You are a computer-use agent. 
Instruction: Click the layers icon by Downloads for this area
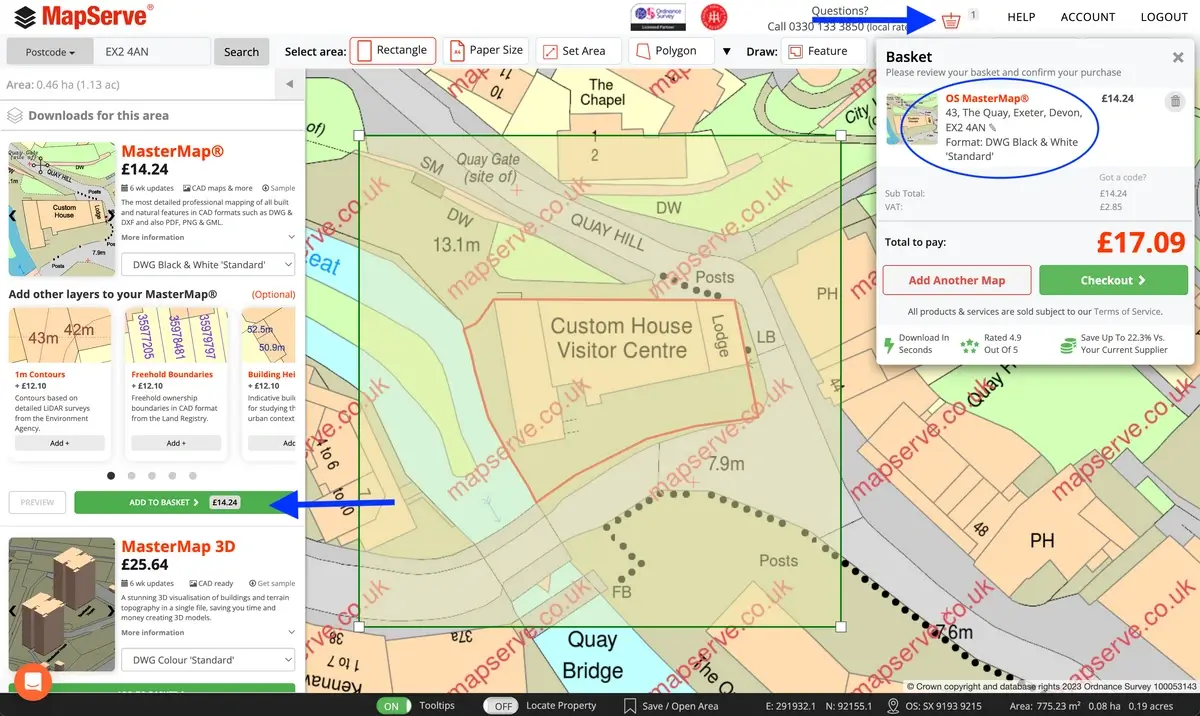coord(15,116)
